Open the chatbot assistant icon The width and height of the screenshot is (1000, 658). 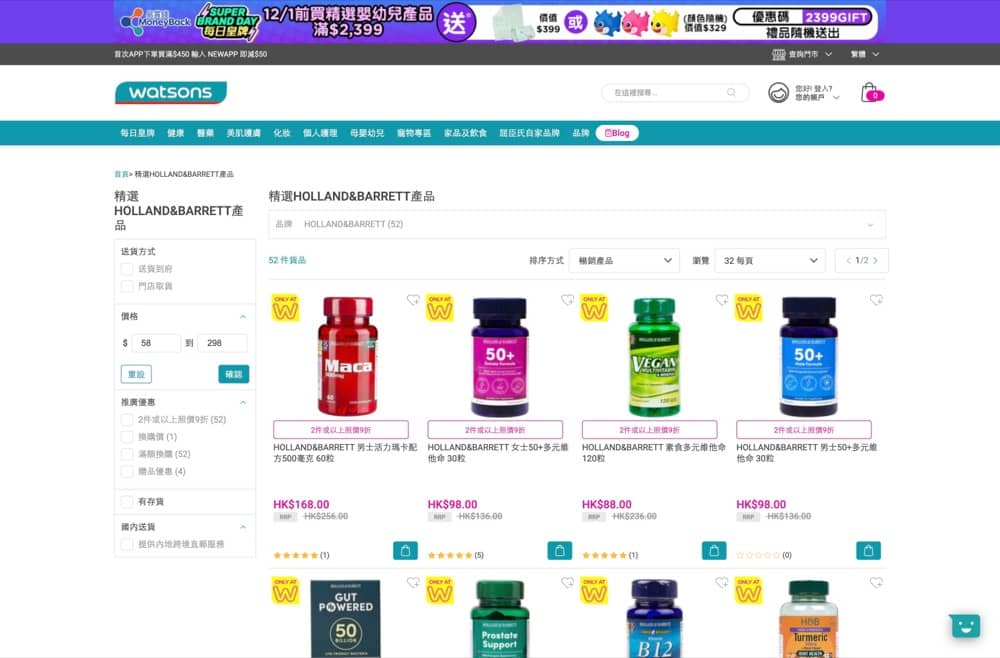(x=965, y=625)
